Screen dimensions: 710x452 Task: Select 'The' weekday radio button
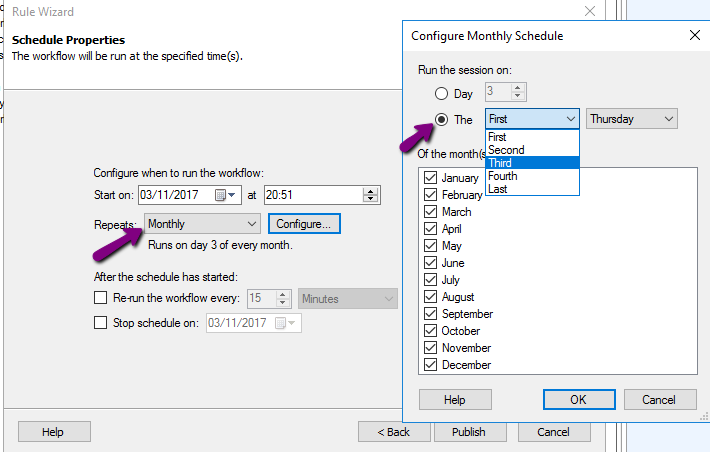[x=441, y=120]
